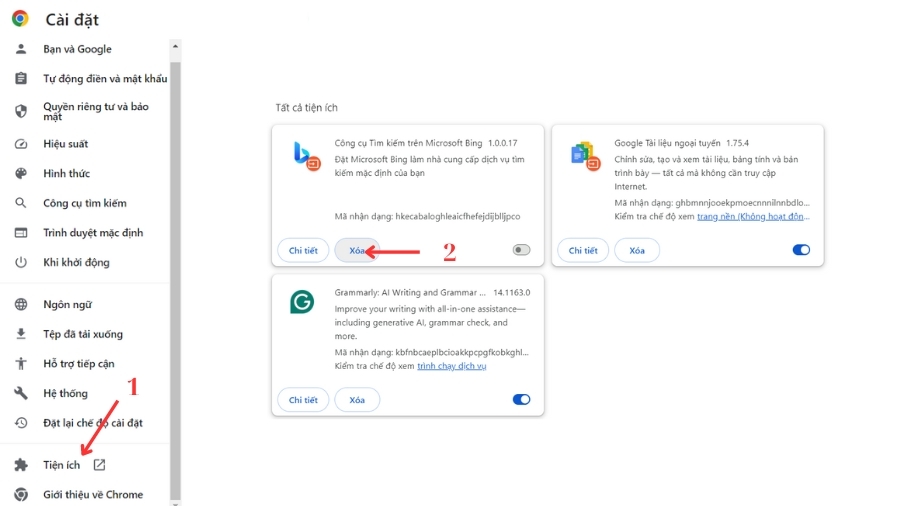The image size is (900, 506).
Task: Click the Bing ID hkecabaloghleaicfhefejdijblljpco
Action: click(x=457, y=216)
